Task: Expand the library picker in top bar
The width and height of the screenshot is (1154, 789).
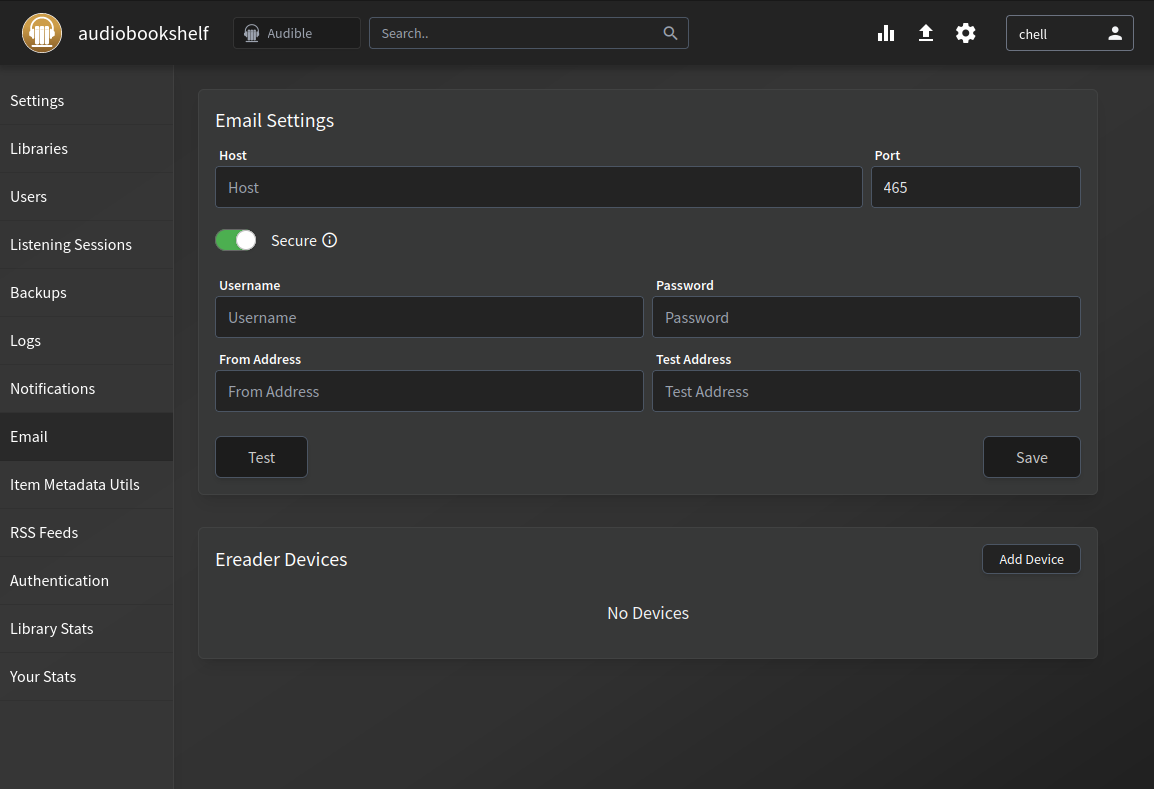Action: coord(296,32)
